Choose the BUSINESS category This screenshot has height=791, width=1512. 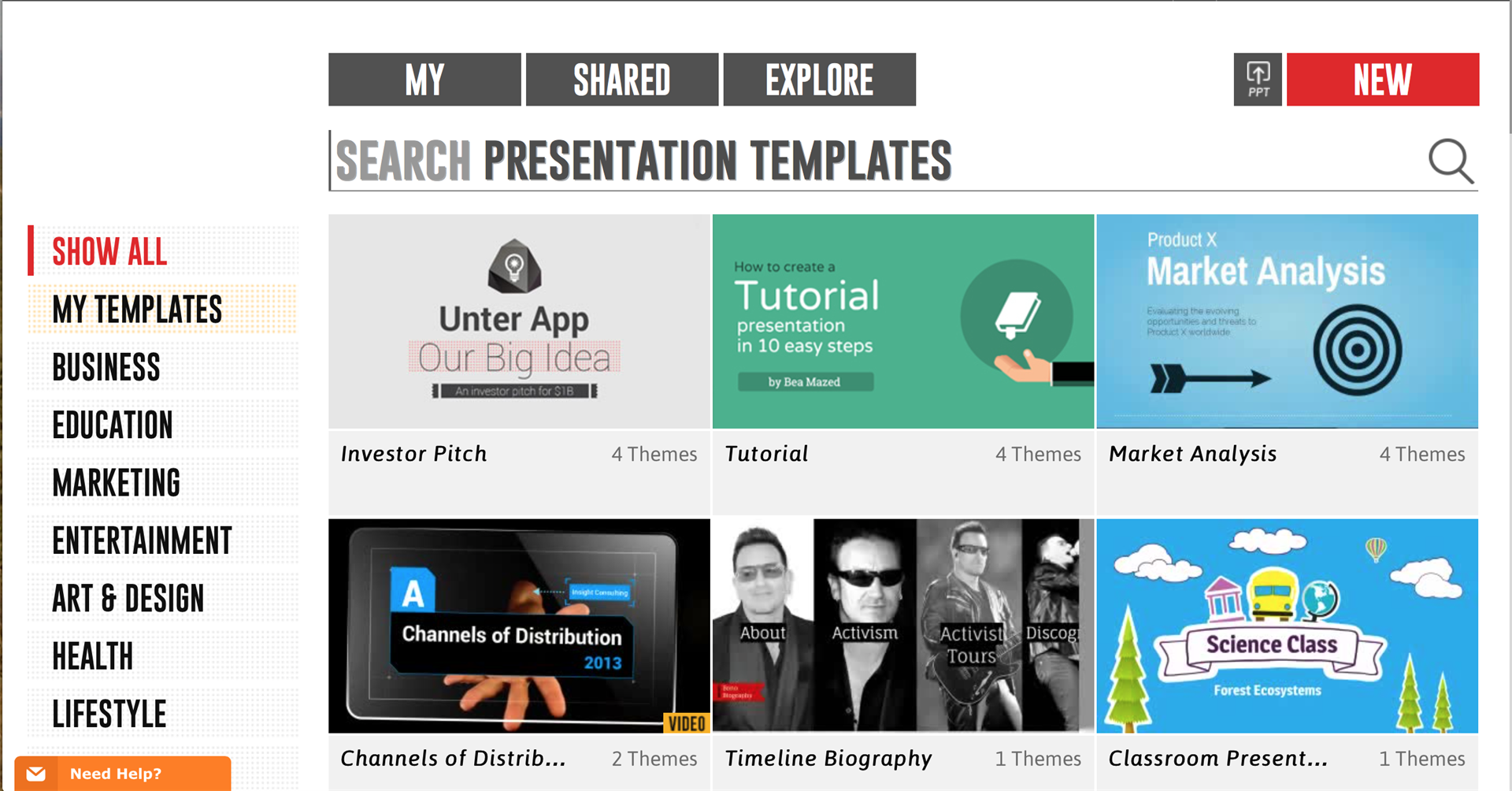coord(164,367)
